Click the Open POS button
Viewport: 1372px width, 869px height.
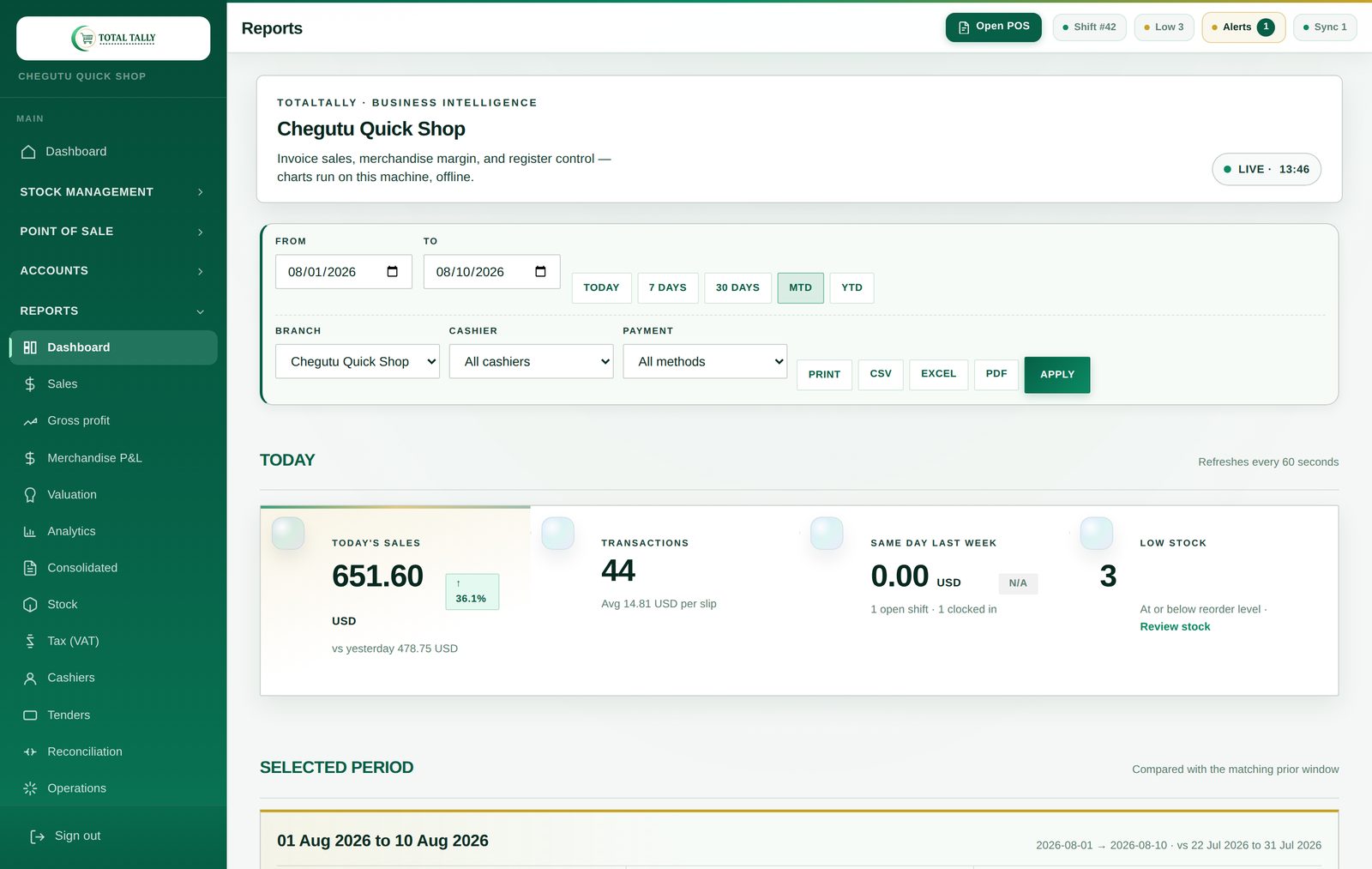click(994, 27)
